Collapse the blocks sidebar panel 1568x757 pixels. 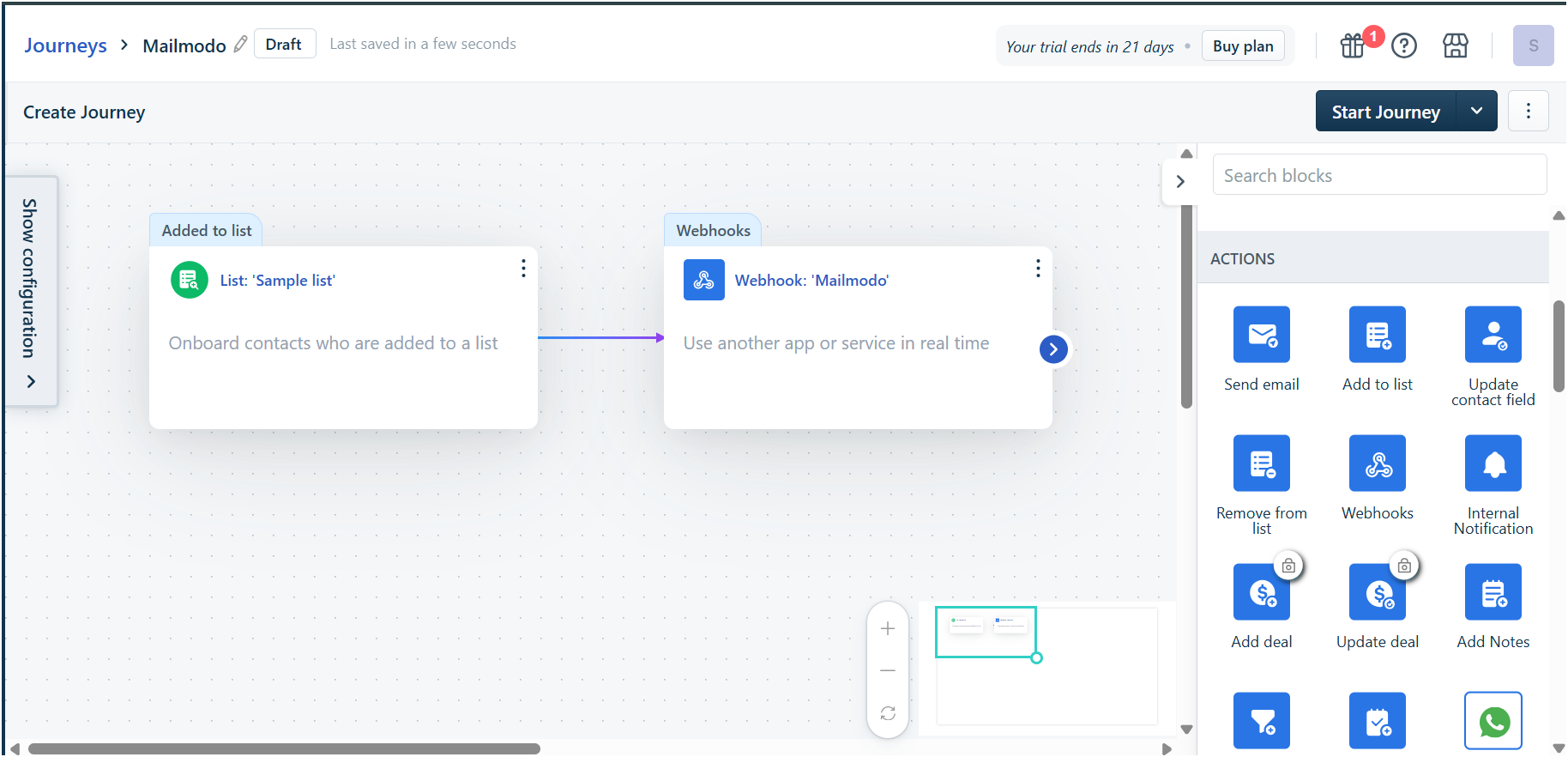(x=1180, y=181)
